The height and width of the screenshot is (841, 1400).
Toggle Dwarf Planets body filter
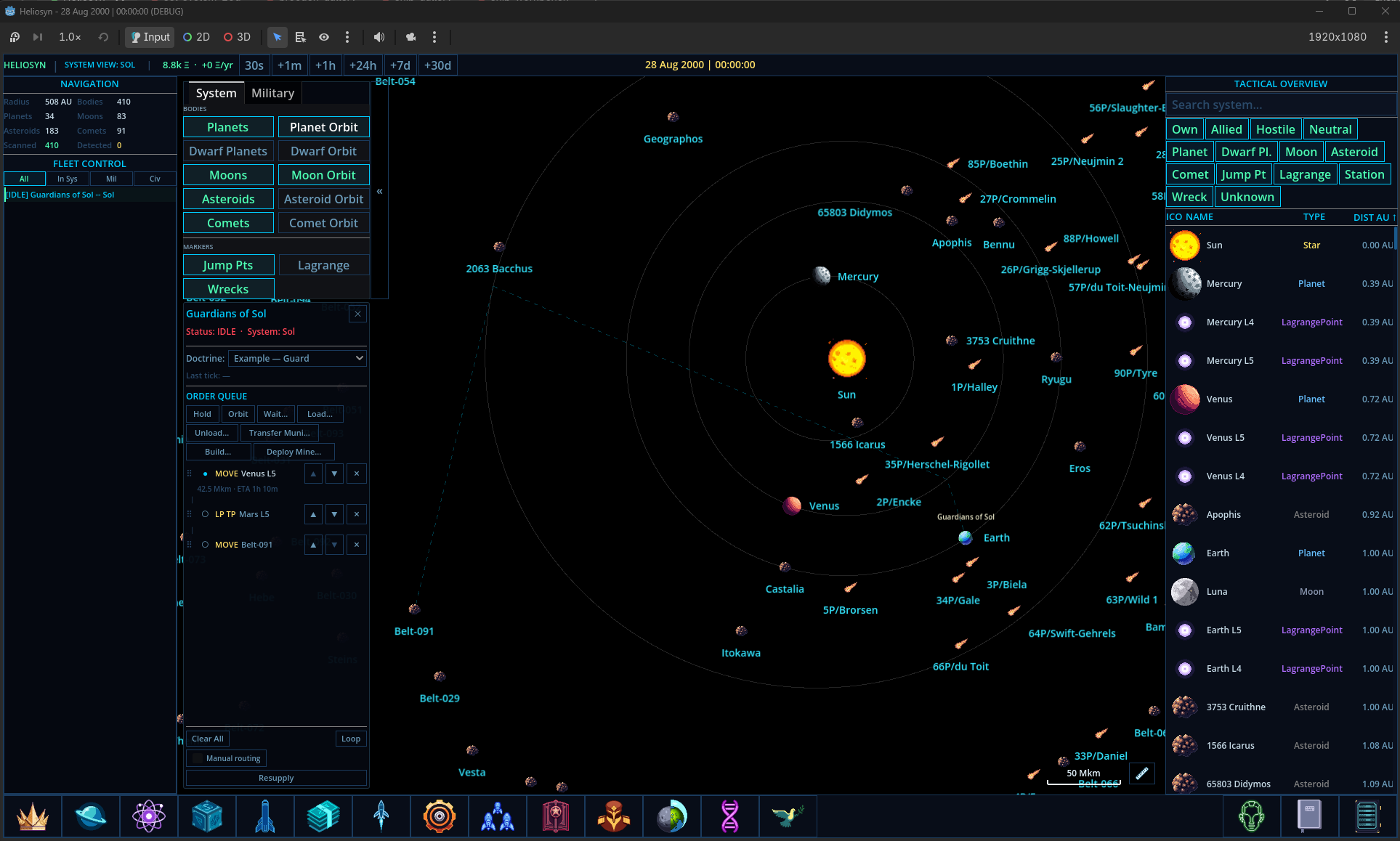[x=228, y=151]
